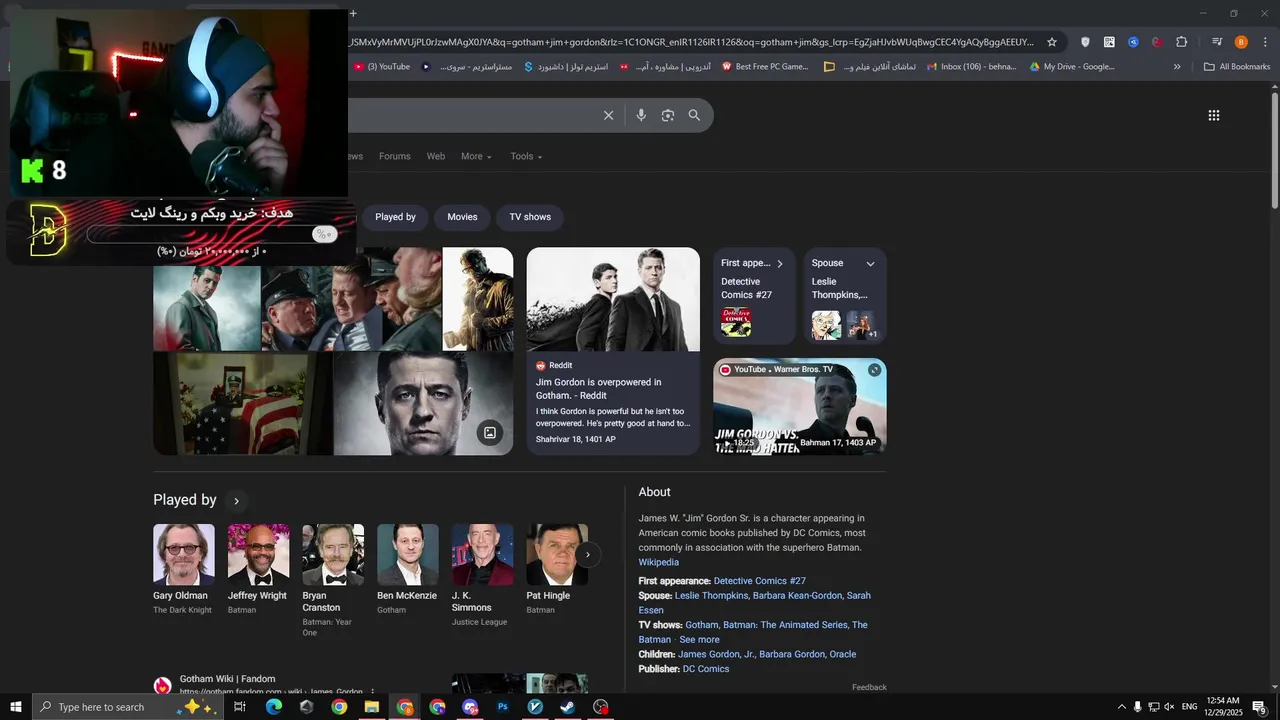
Task: Select the Played by filter chip
Action: coord(395,217)
